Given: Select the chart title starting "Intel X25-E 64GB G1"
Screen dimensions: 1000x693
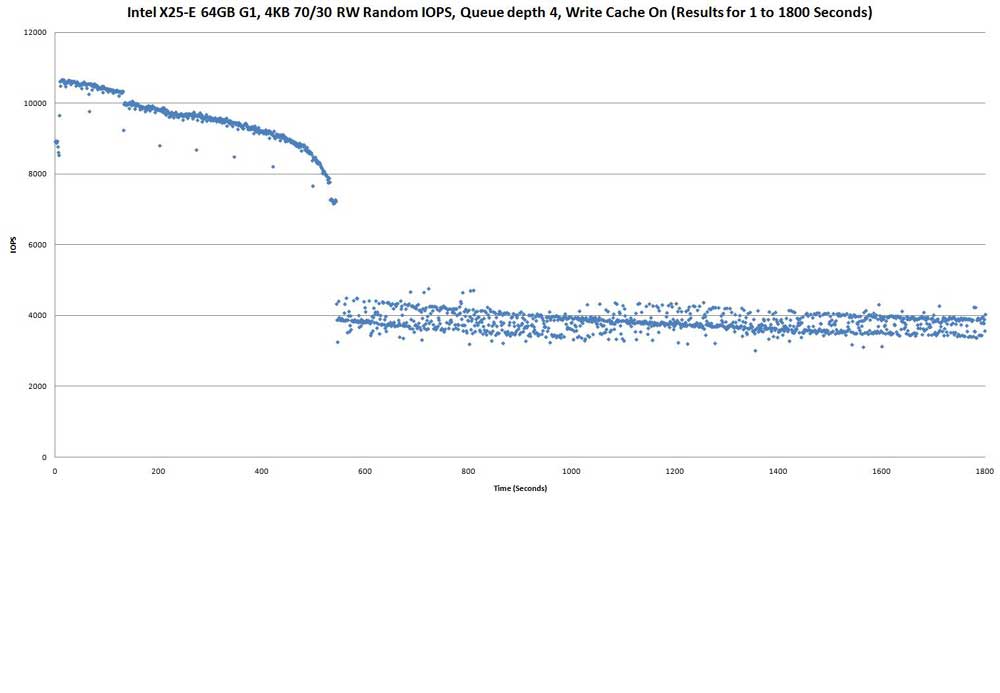Looking at the screenshot, I should [499, 12].
